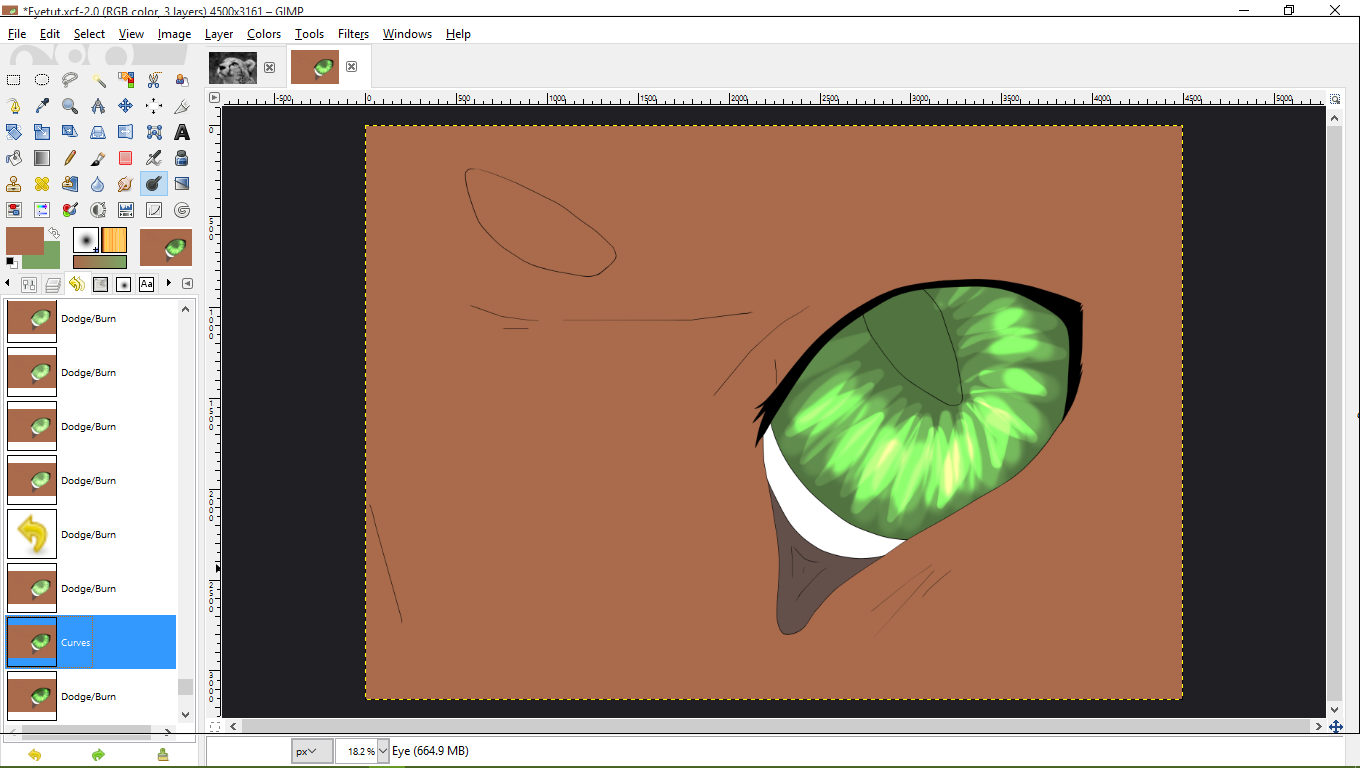
Task: Click the yellow undo arrow button
Action: point(34,755)
